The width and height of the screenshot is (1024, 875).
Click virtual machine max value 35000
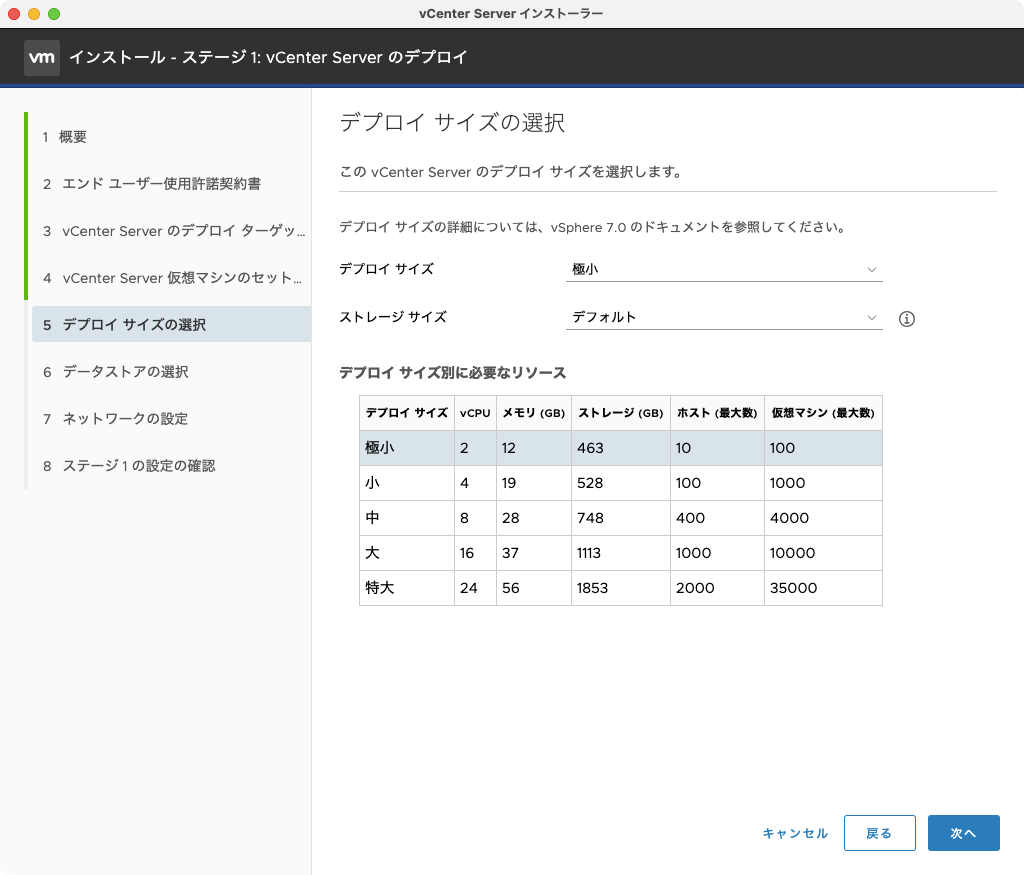click(x=793, y=588)
